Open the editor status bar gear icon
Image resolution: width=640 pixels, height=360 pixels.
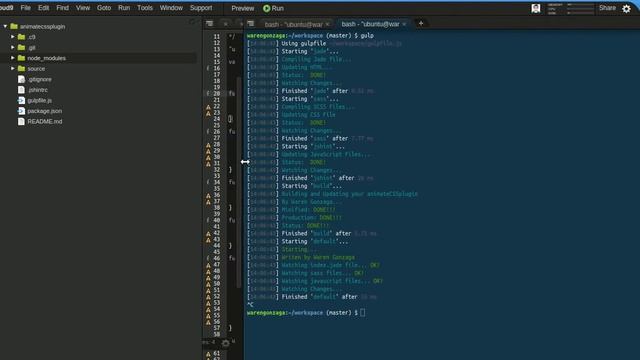coord(225,343)
